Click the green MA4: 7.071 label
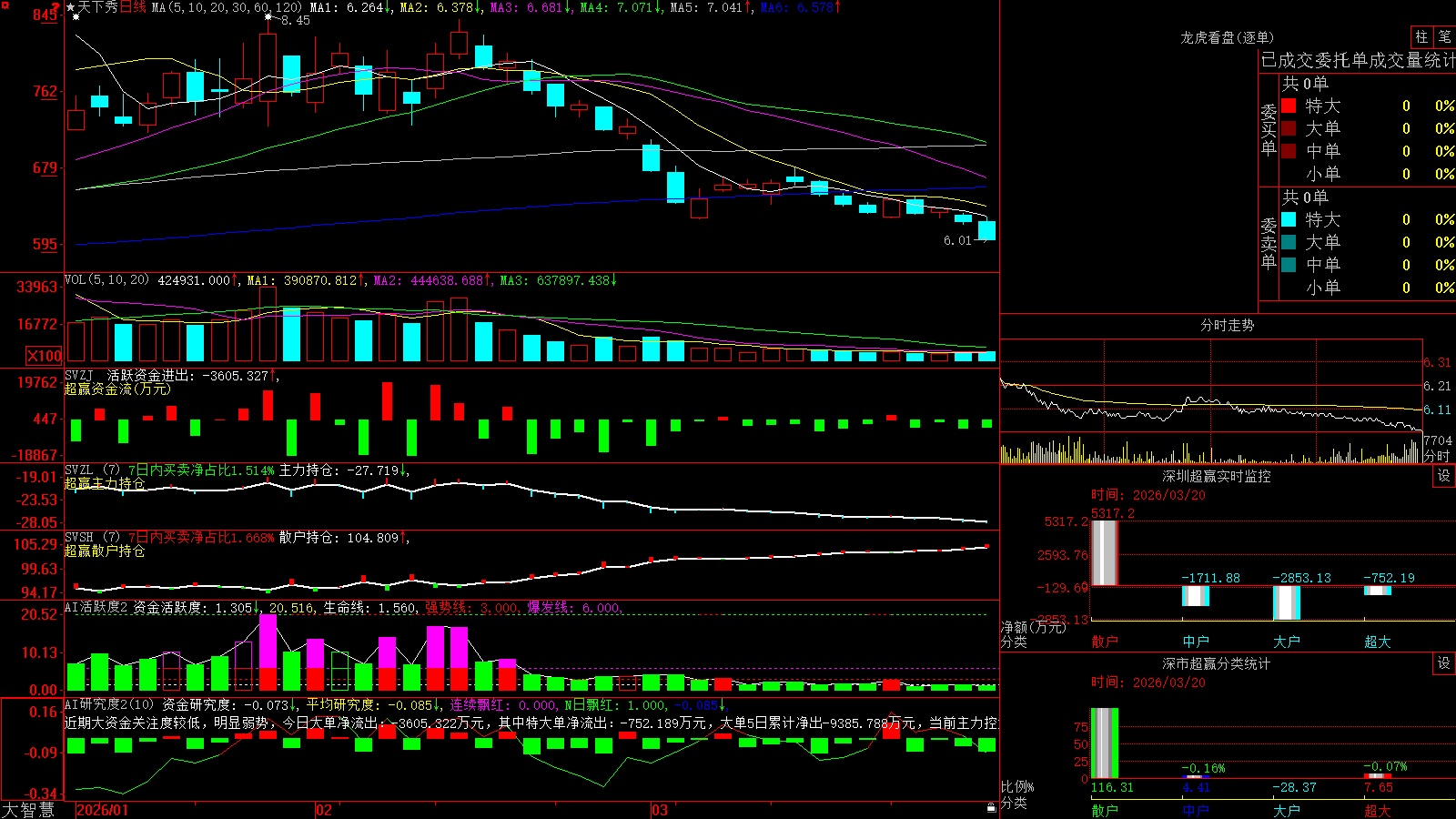The width and height of the screenshot is (1456, 819). [x=622, y=7]
